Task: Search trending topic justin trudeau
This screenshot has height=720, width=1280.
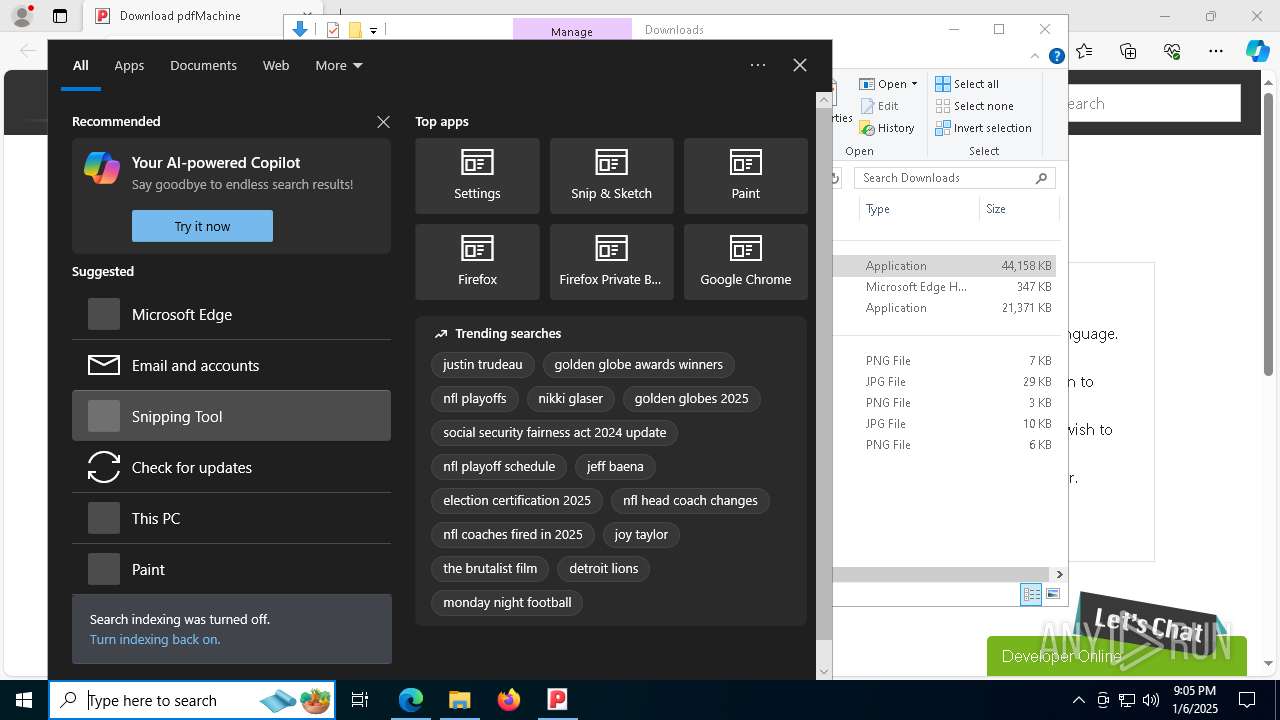Action: coord(483,364)
